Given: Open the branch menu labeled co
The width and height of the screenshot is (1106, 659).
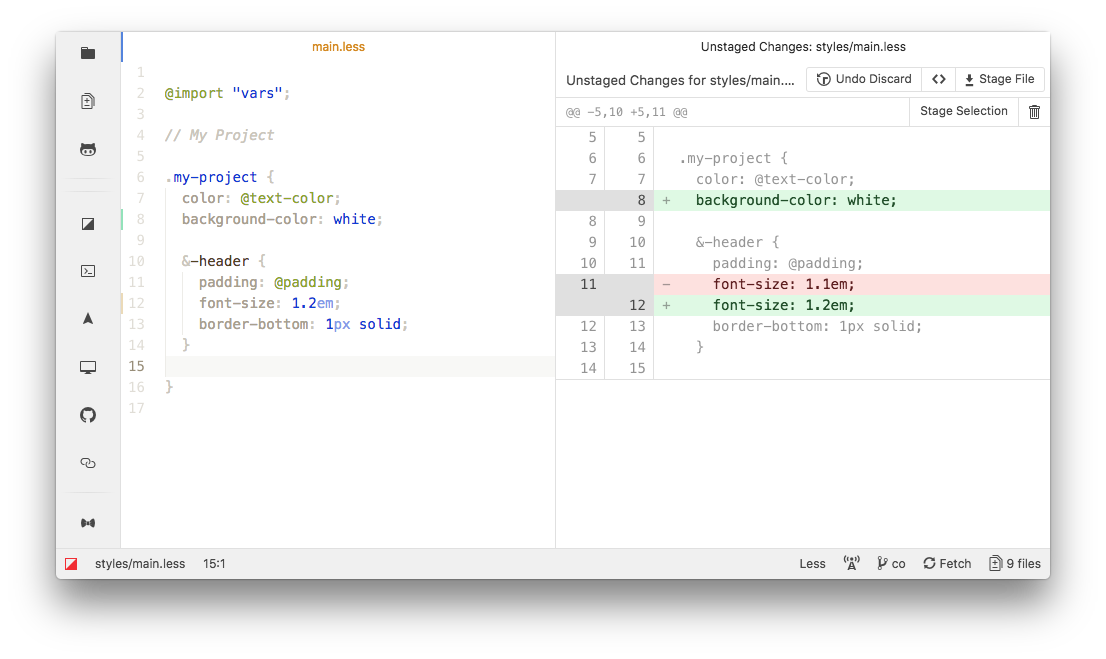Looking at the screenshot, I should 892,563.
